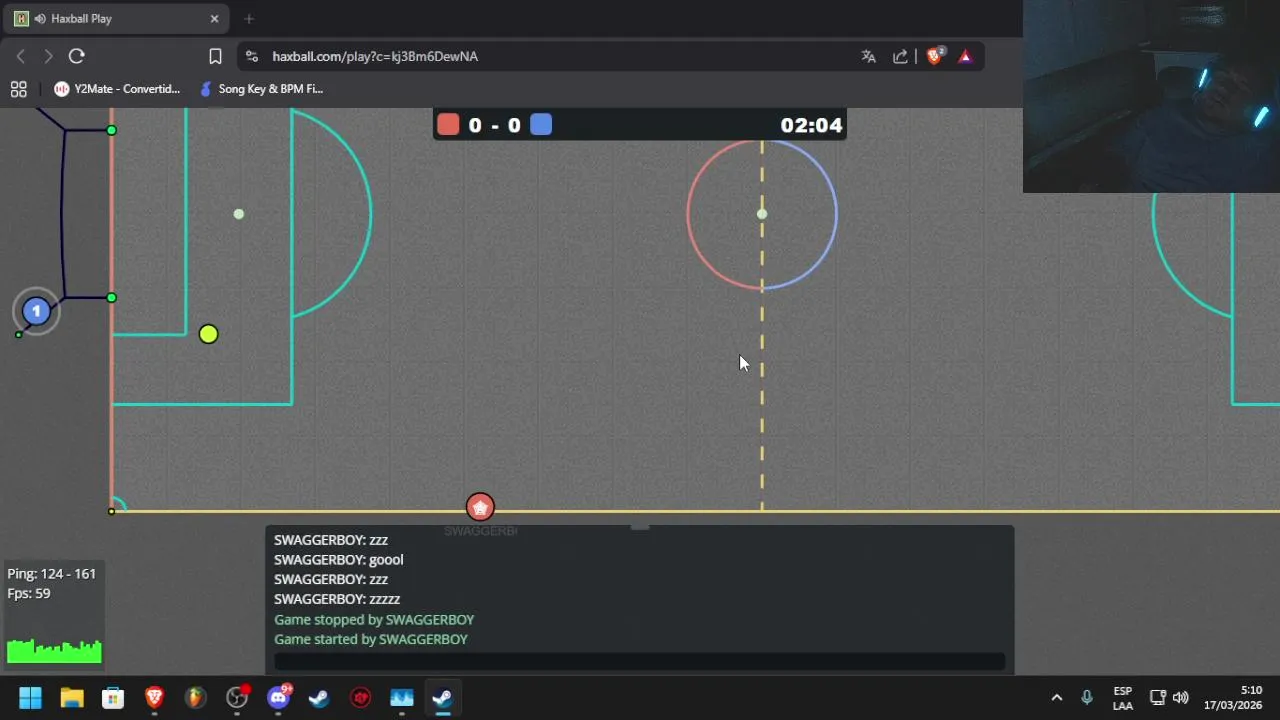Click the chat line 'SWAGGERBOY: zzzzz'
The image size is (1280, 720).
[337, 599]
